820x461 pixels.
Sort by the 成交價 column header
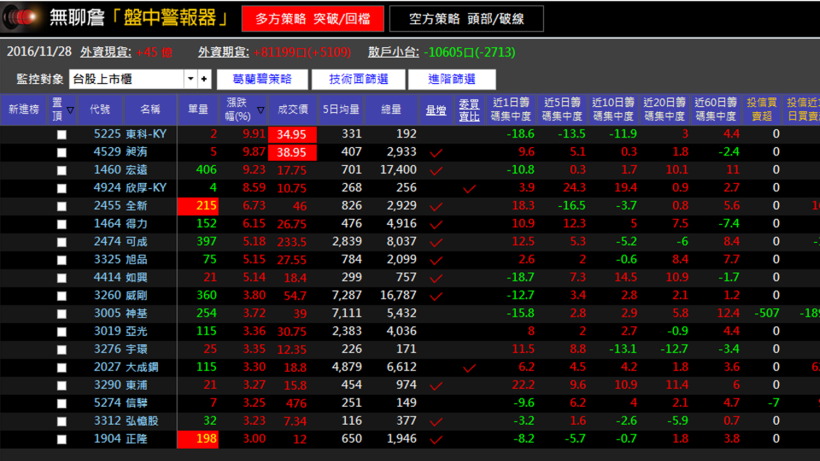coord(292,109)
